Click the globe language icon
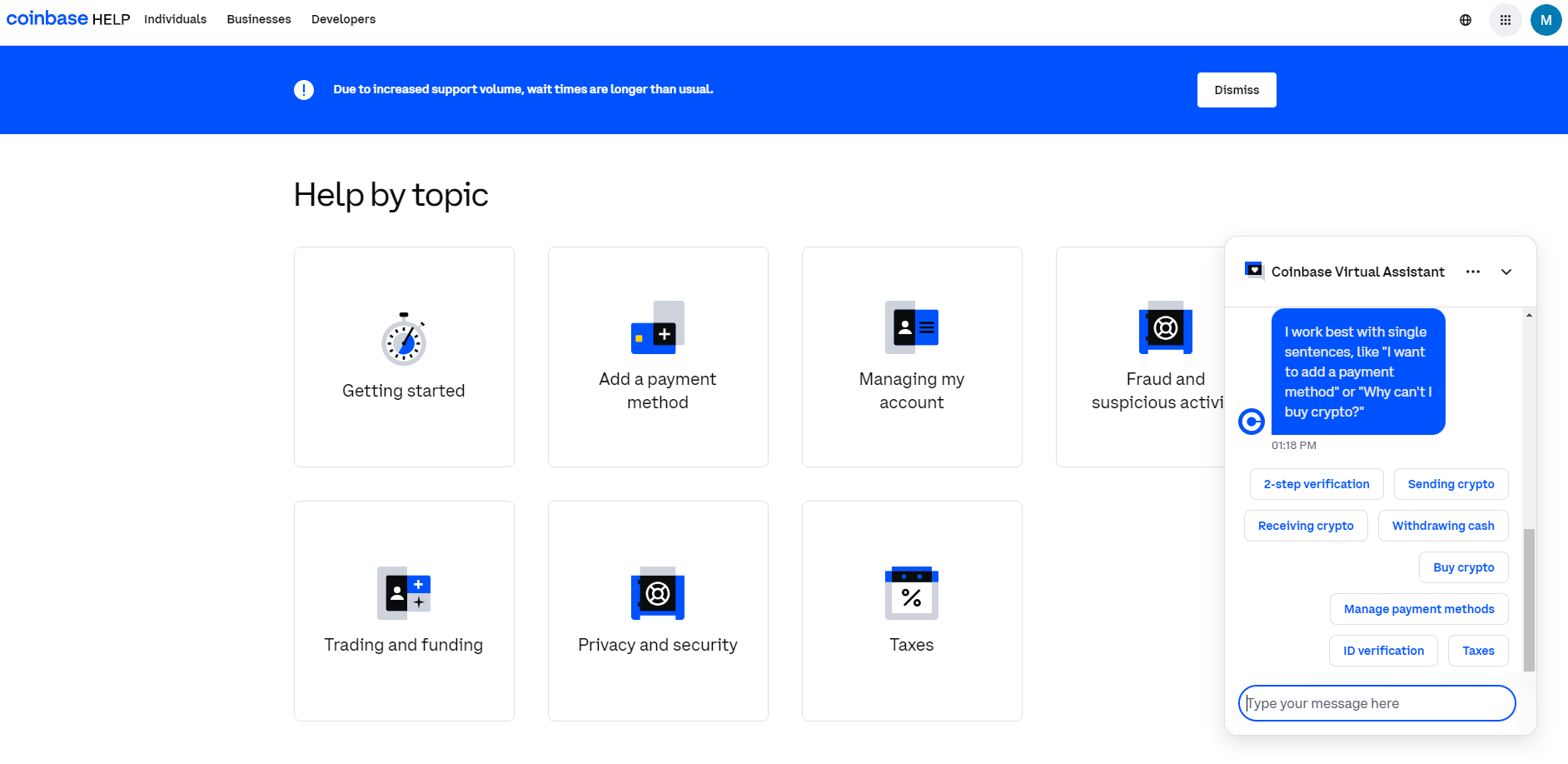Image resolution: width=1568 pixels, height=764 pixels. click(1466, 20)
